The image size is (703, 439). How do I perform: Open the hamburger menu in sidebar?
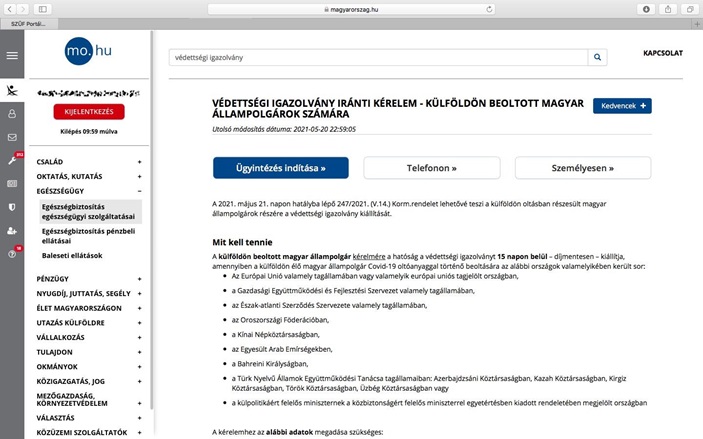(x=12, y=57)
